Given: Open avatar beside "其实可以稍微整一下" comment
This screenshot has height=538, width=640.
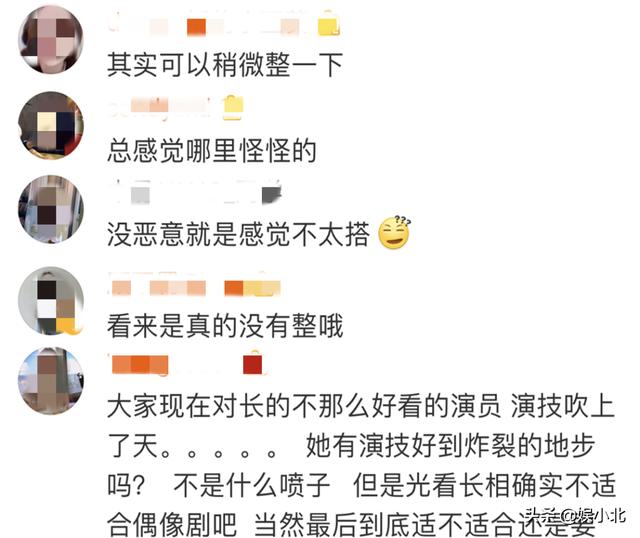Looking at the screenshot, I should click(x=51, y=40).
